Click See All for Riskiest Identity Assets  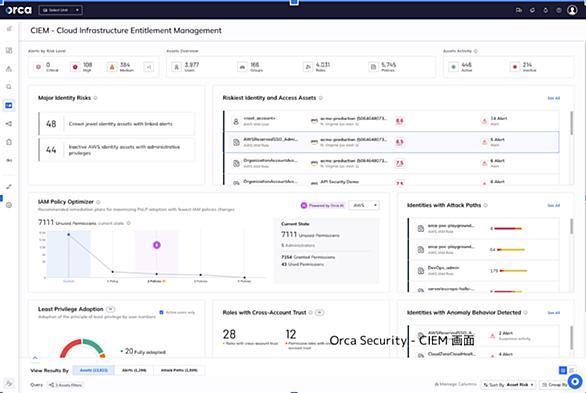click(x=553, y=98)
